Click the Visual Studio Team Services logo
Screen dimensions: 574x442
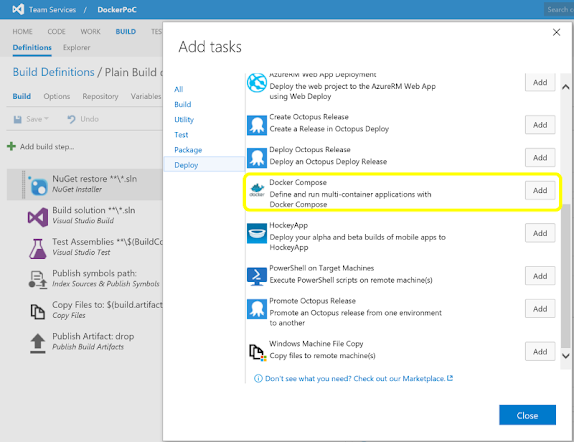pos(18,10)
